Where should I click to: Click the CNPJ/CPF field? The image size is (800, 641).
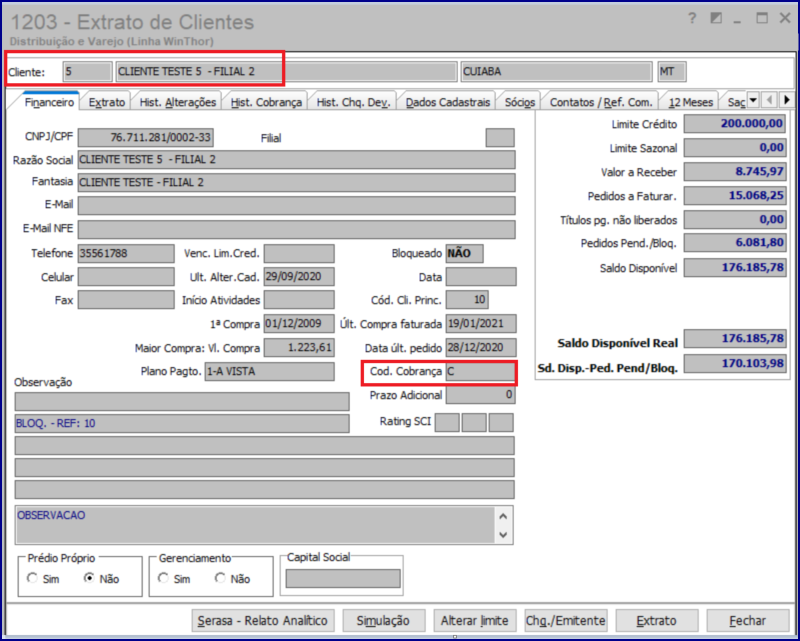[x=145, y=137]
